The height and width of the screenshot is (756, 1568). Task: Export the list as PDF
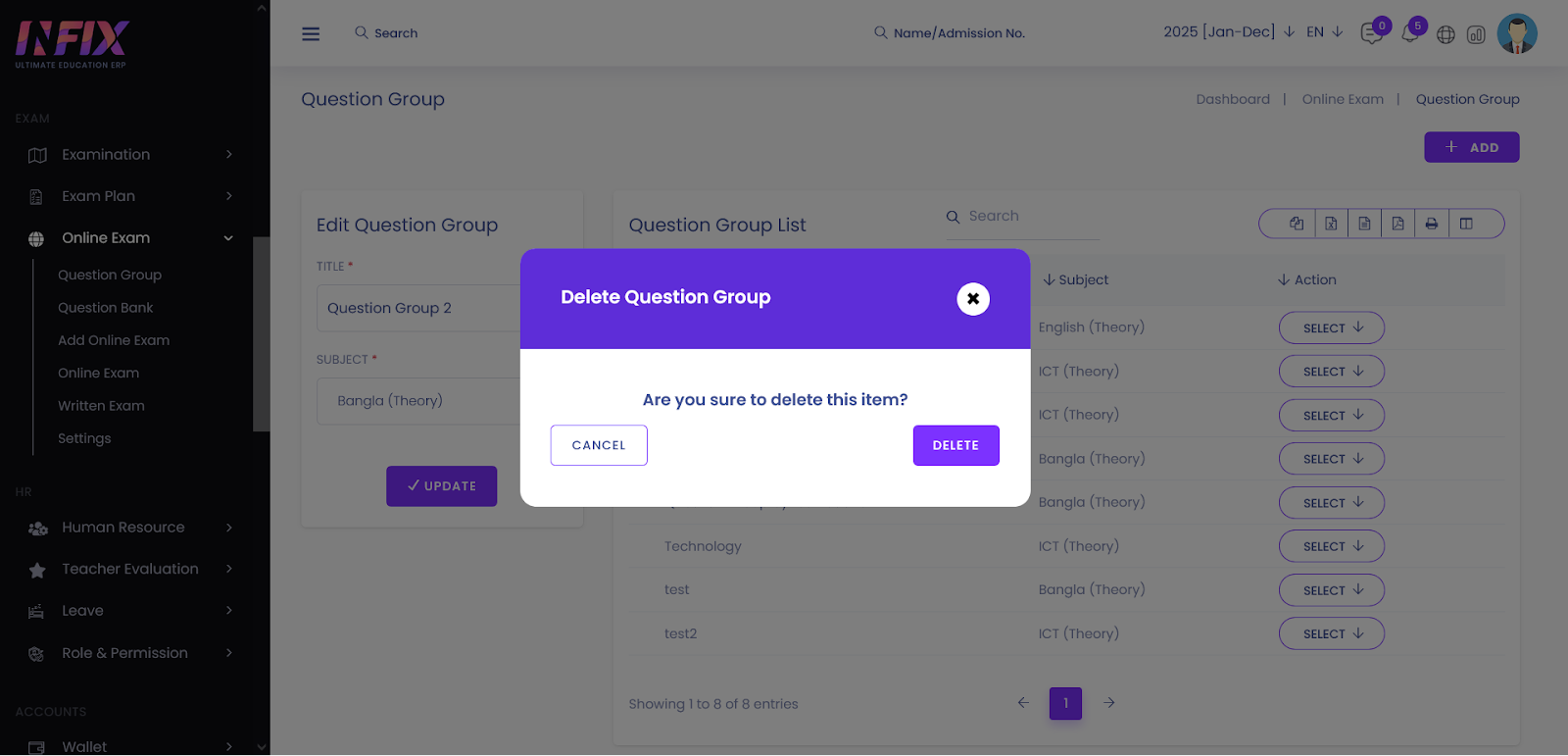point(1397,224)
